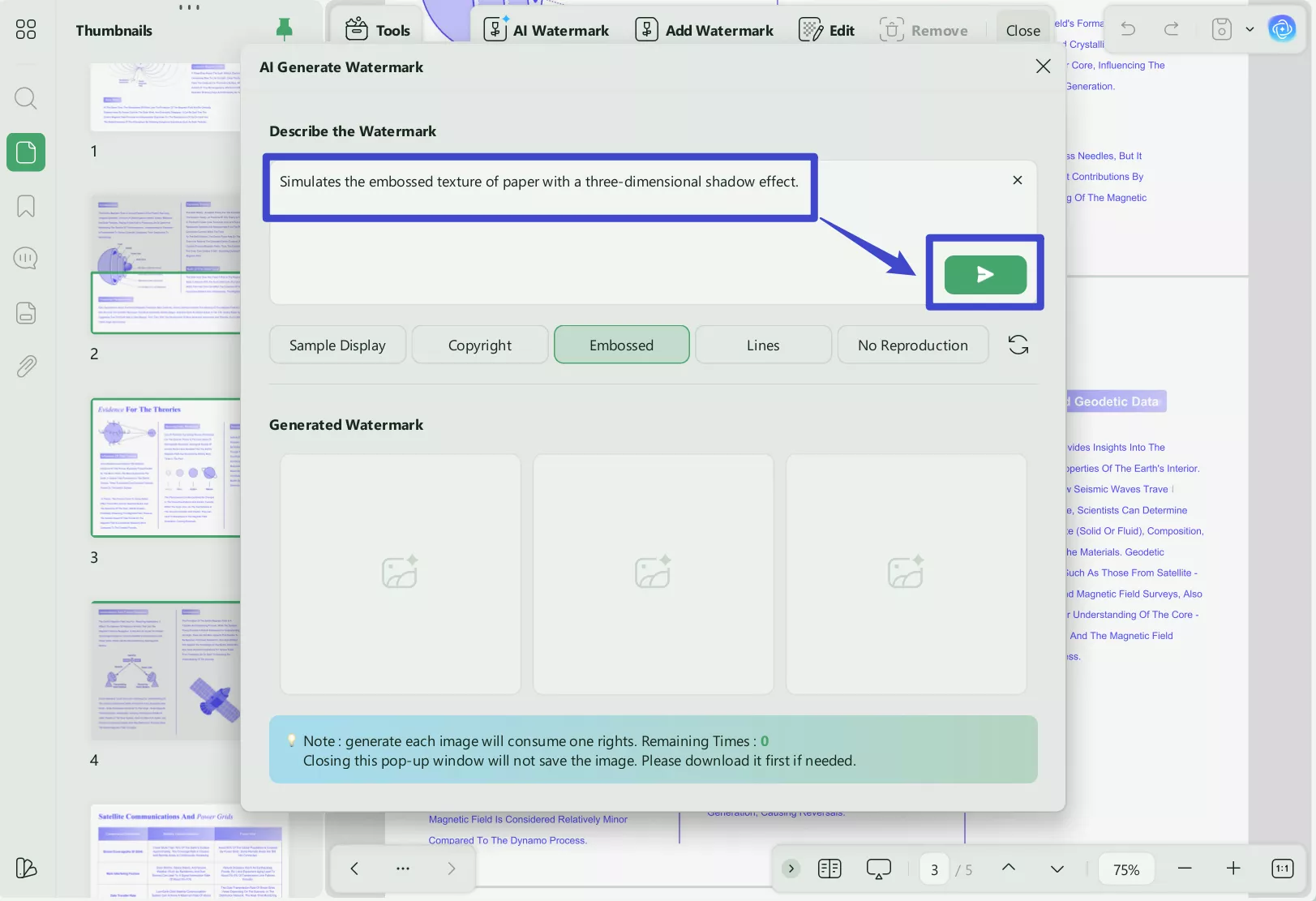Redo the last action
The width and height of the screenshot is (1316, 901).
click(x=1171, y=29)
